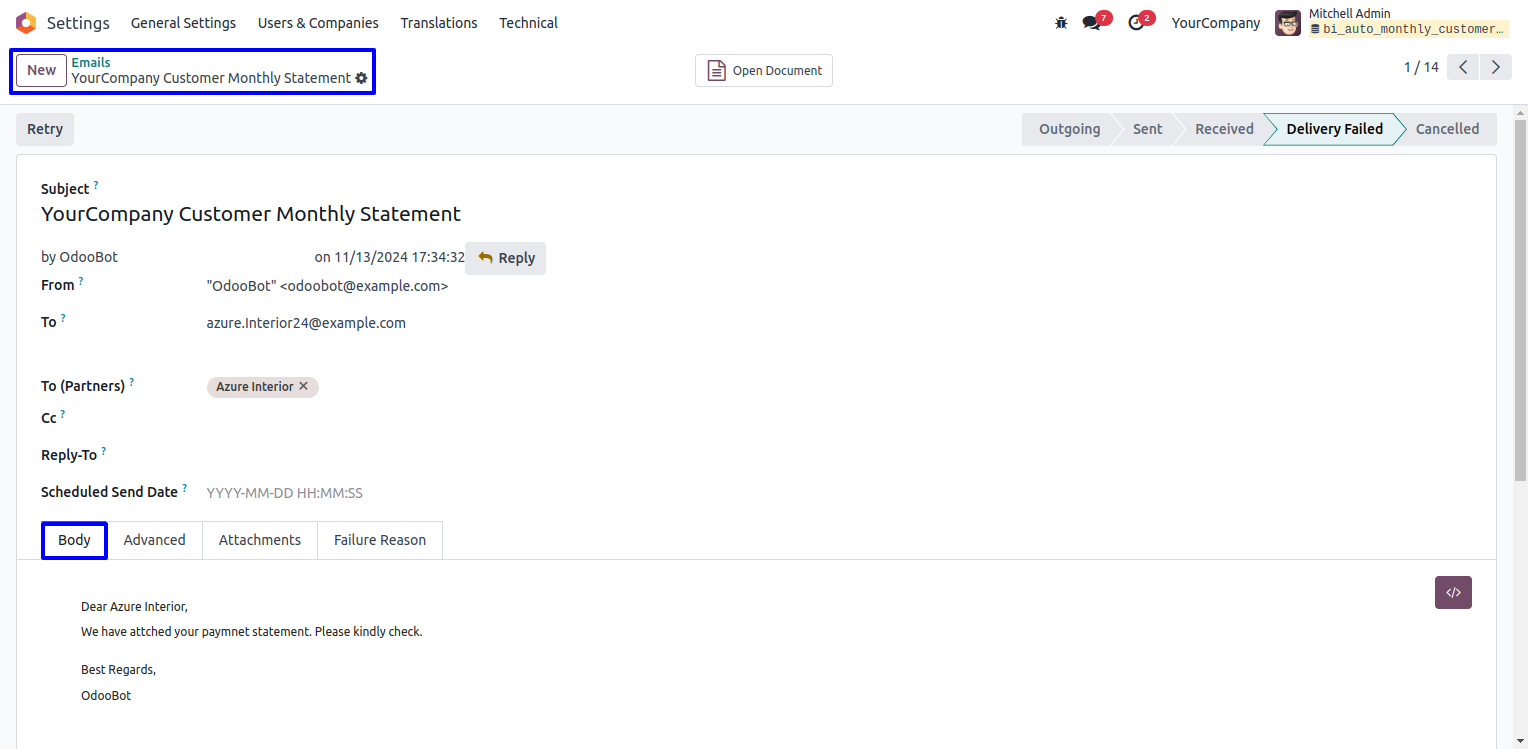Follow the Emails breadcrumb link
Viewport: 1528px width, 749px height.
91,62
